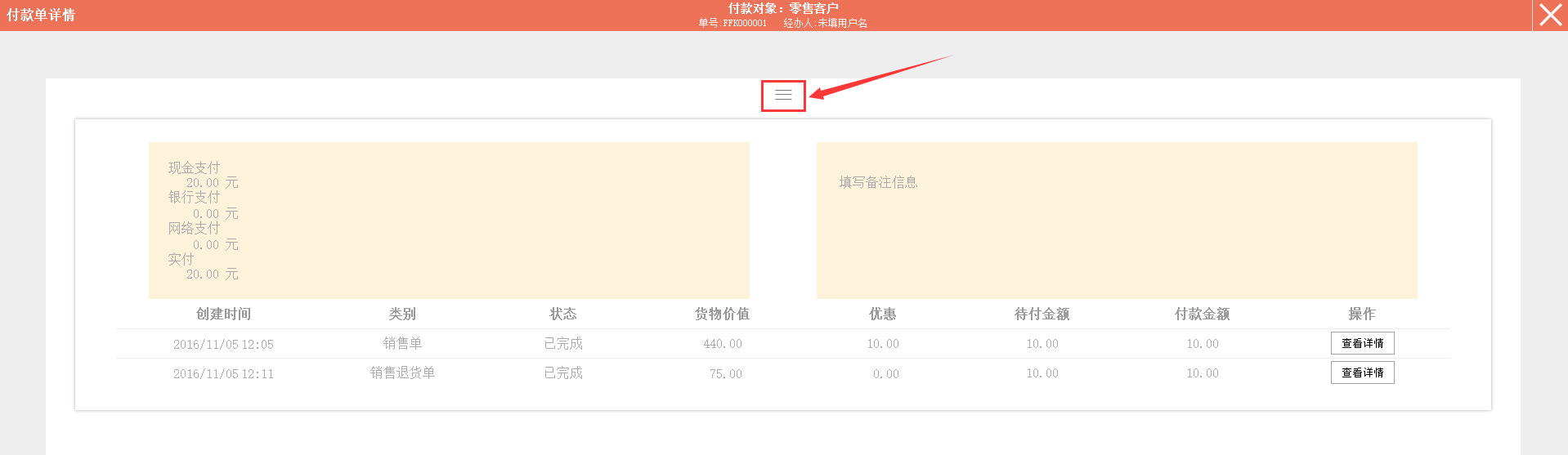
Task: Click the 付款金额 column header
Action: point(1202,314)
